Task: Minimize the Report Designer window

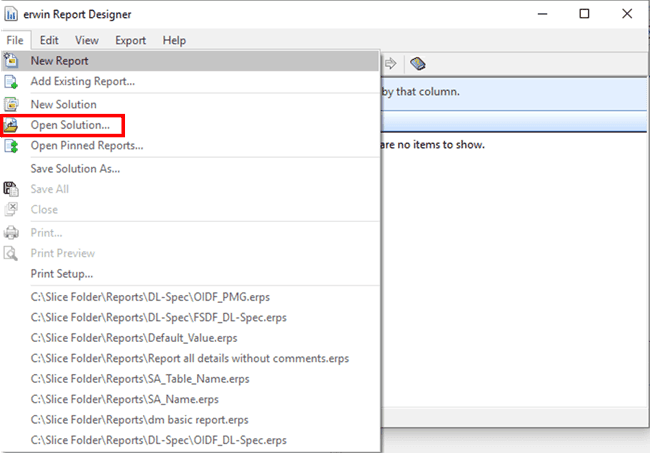Action: coord(543,14)
